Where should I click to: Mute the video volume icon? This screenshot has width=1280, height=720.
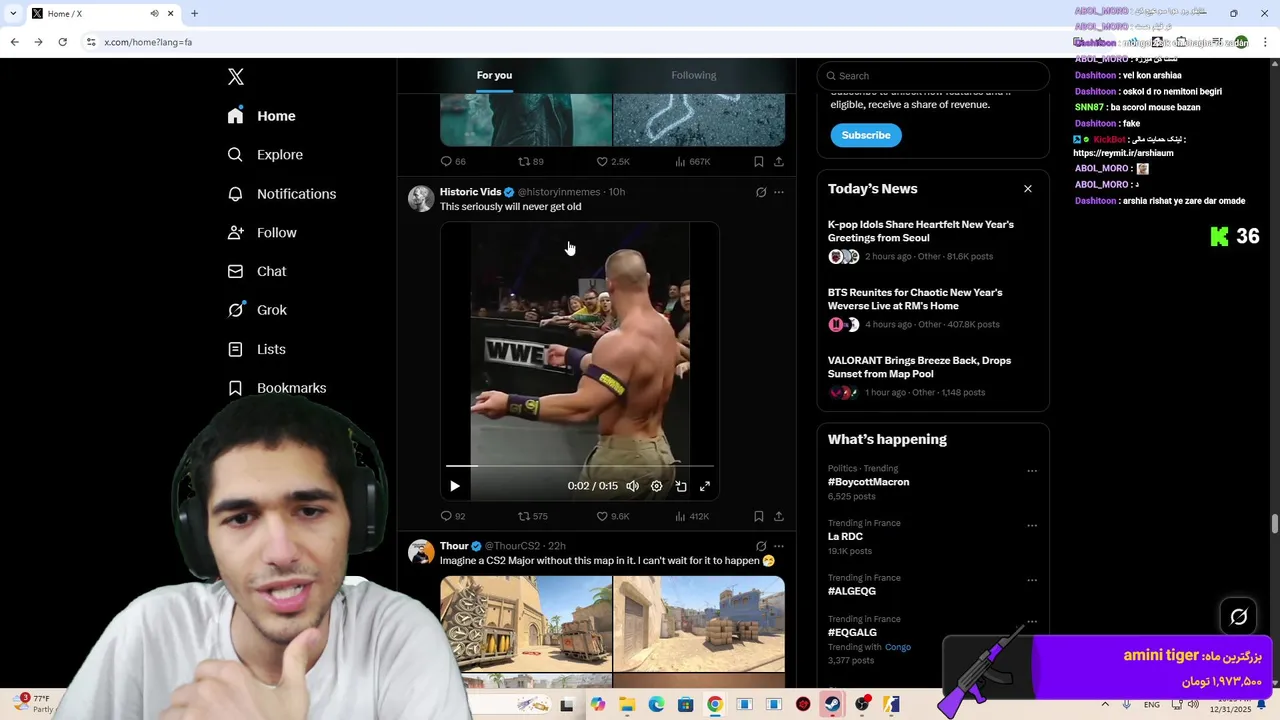tap(632, 486)
